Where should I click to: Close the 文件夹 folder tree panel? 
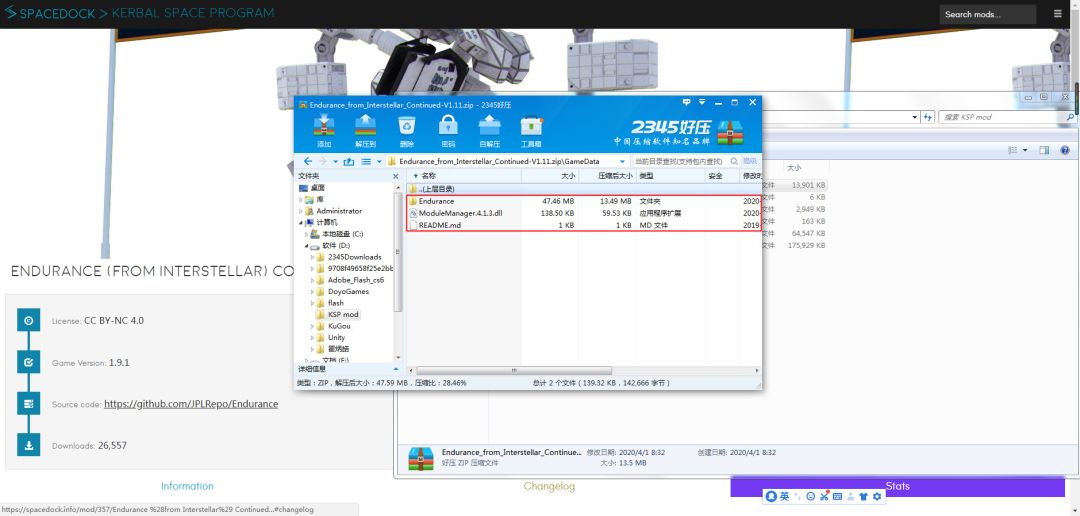[x=395, y=176]
